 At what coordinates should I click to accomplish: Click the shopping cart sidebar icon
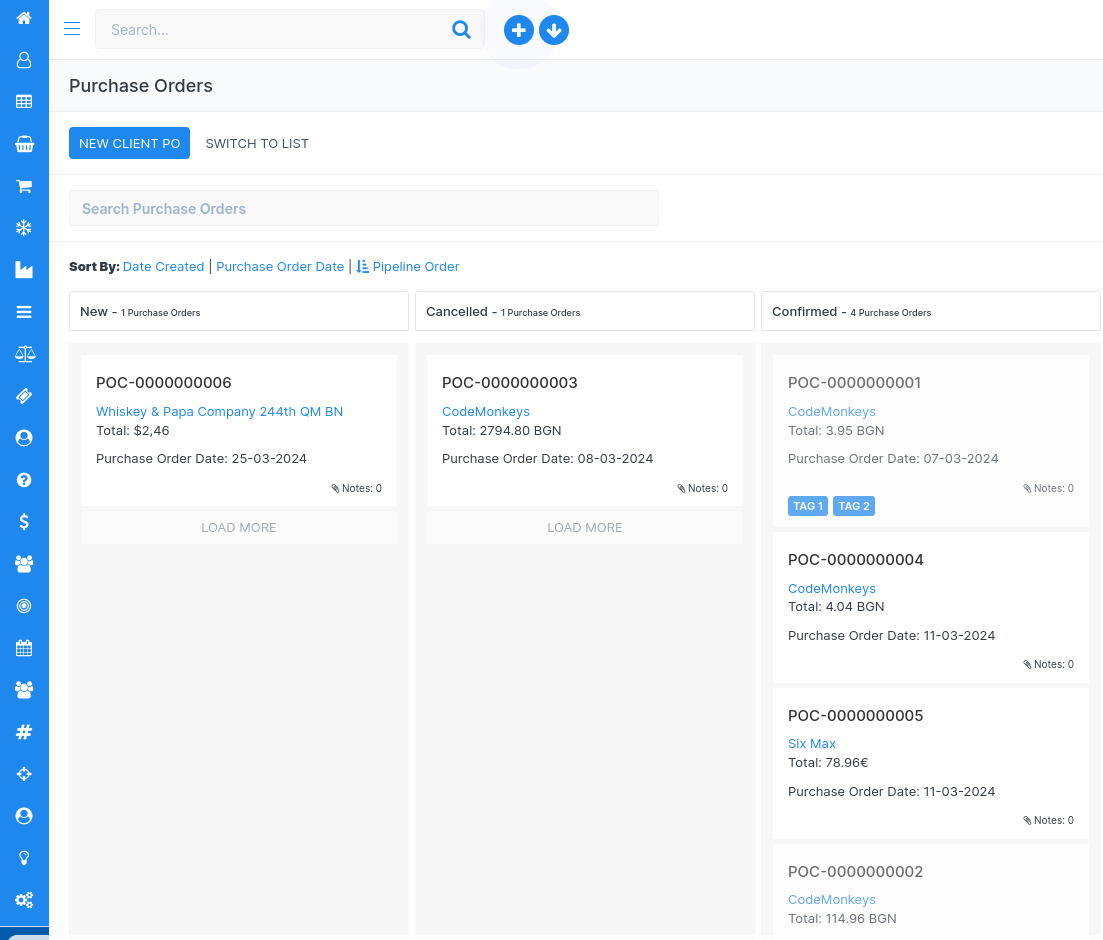[x=24, y=186]
